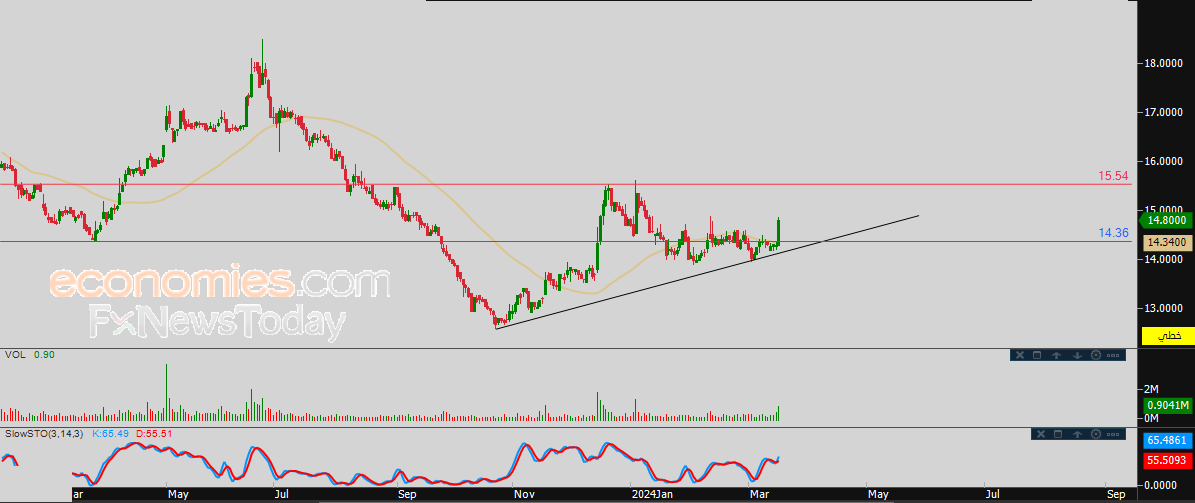Image resolution: width=1195 pixels, height=503 pixels.
Task: Move the SlowSTO panel up
Action: 1078,434
